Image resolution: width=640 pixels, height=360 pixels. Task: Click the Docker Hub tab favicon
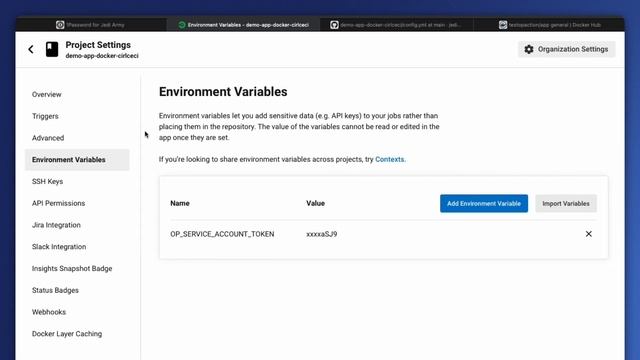pyautogui.click(x=503, y=25)
